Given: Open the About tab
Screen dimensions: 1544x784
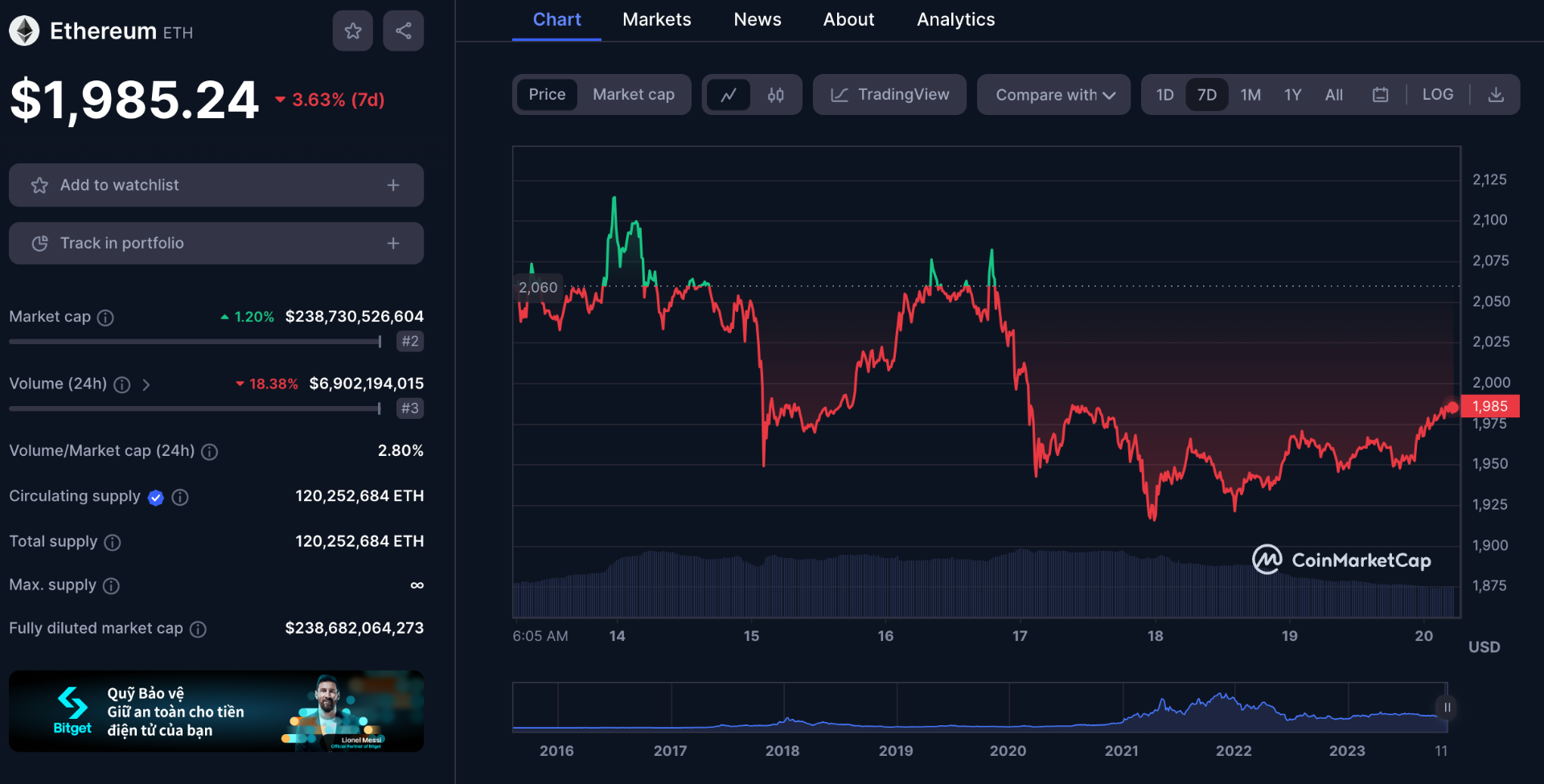Looking at the screenshot, I should coord(848,20).
